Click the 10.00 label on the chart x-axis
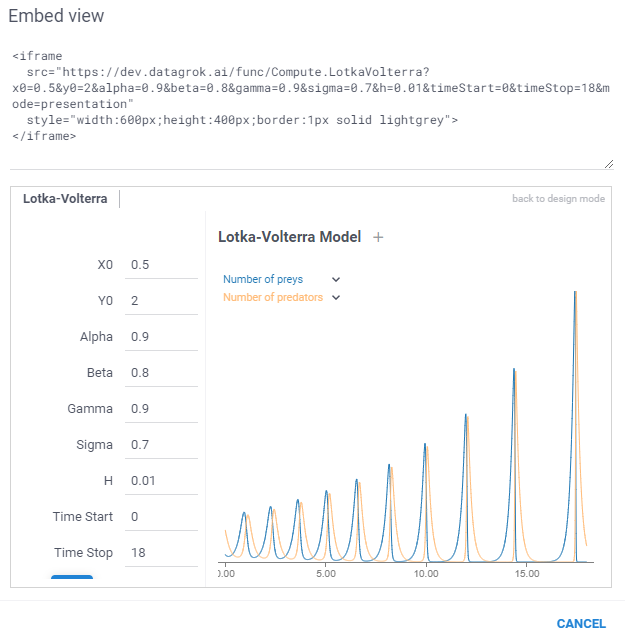This screenshot has width=625, height=643. 426,575
